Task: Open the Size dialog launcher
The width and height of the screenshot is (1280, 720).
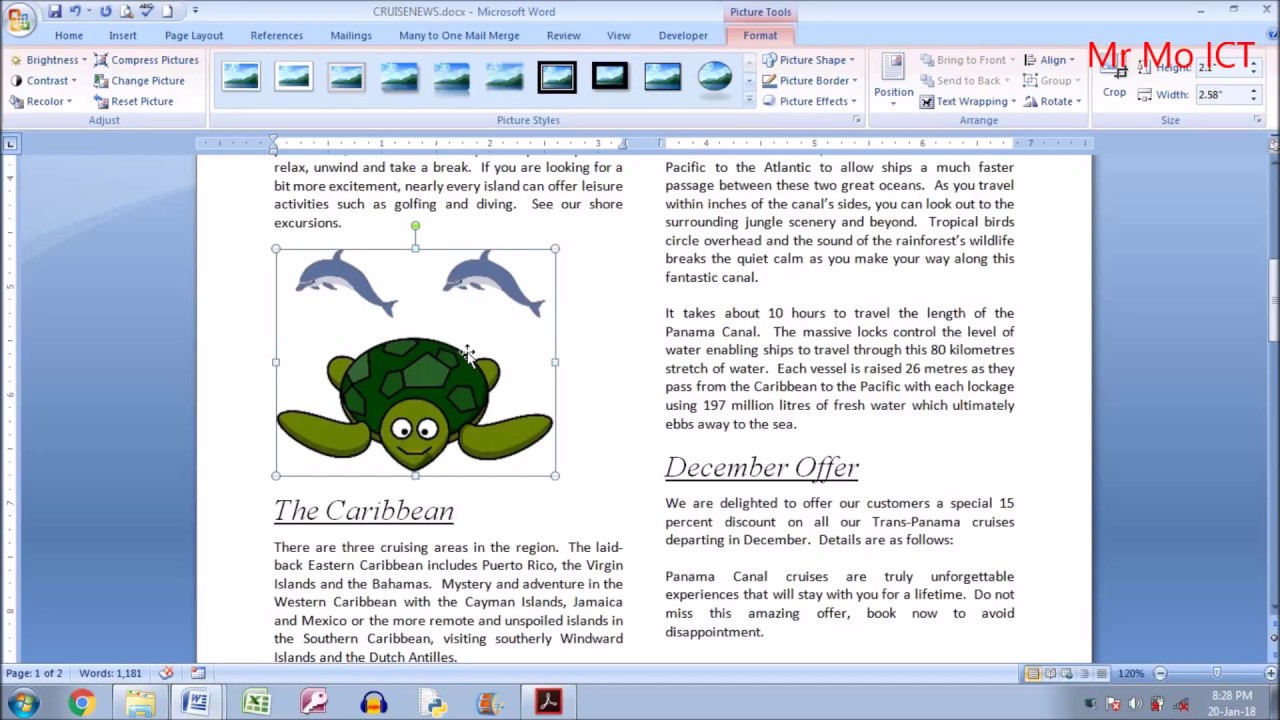Action: 1257,120
